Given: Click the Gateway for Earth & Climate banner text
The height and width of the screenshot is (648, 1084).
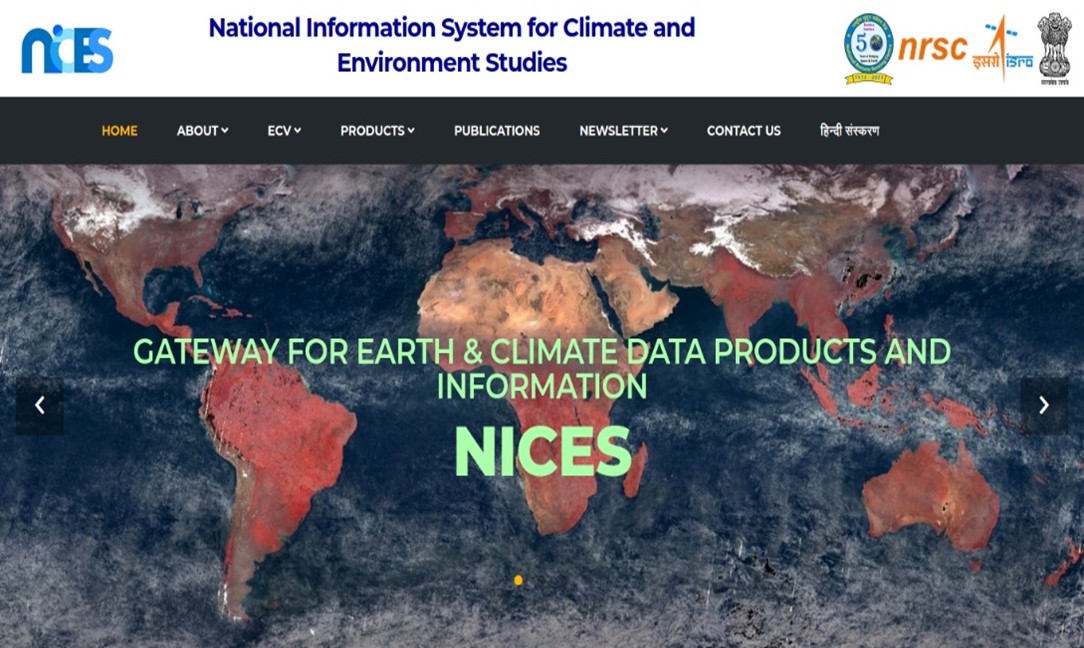Looking at the screenshot, I should tap(542, 369).
